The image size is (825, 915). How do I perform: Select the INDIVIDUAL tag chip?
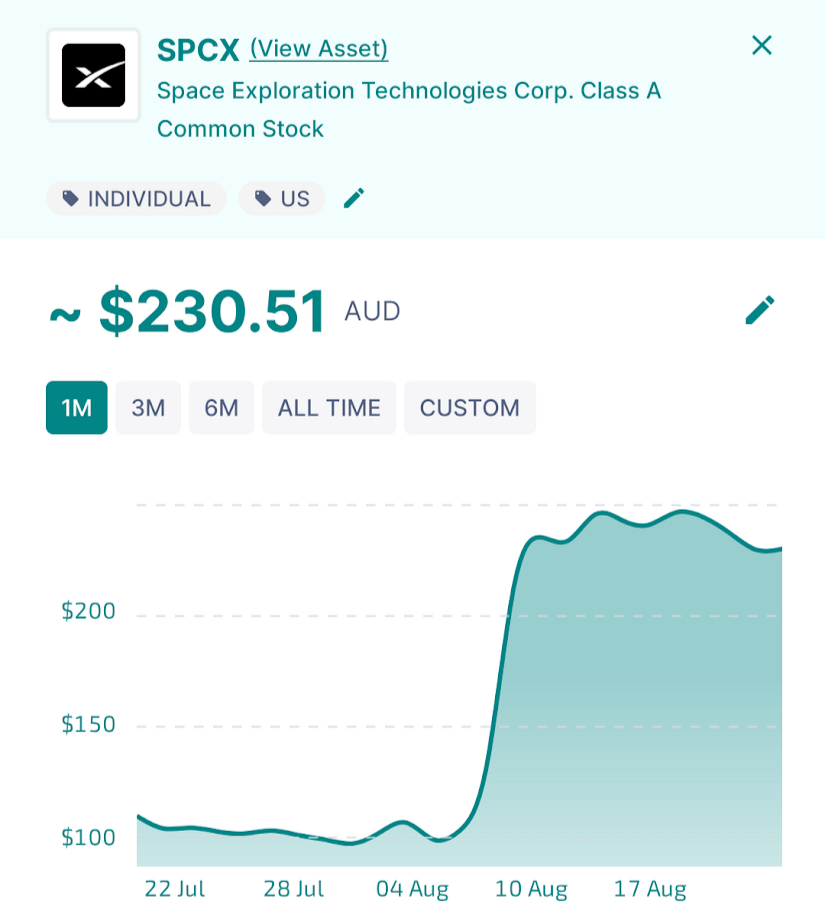137,198
